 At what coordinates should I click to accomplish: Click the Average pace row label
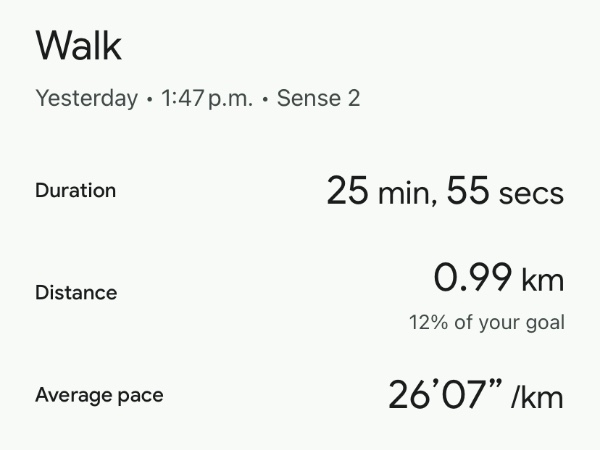click(x=99, y=395)
